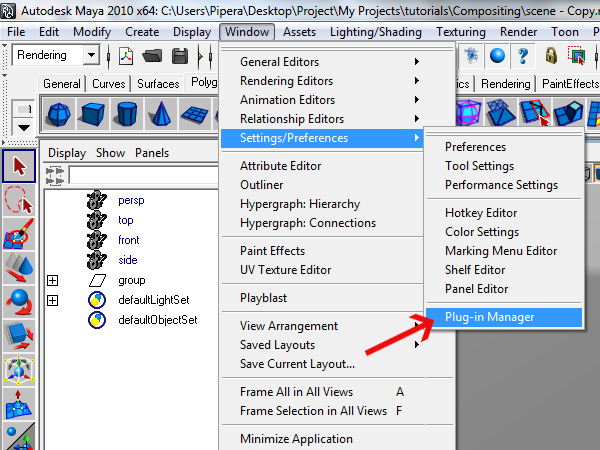Screen dimensions: 600x450
Task: Click the question mark help icon
Action: pos(523,56)
